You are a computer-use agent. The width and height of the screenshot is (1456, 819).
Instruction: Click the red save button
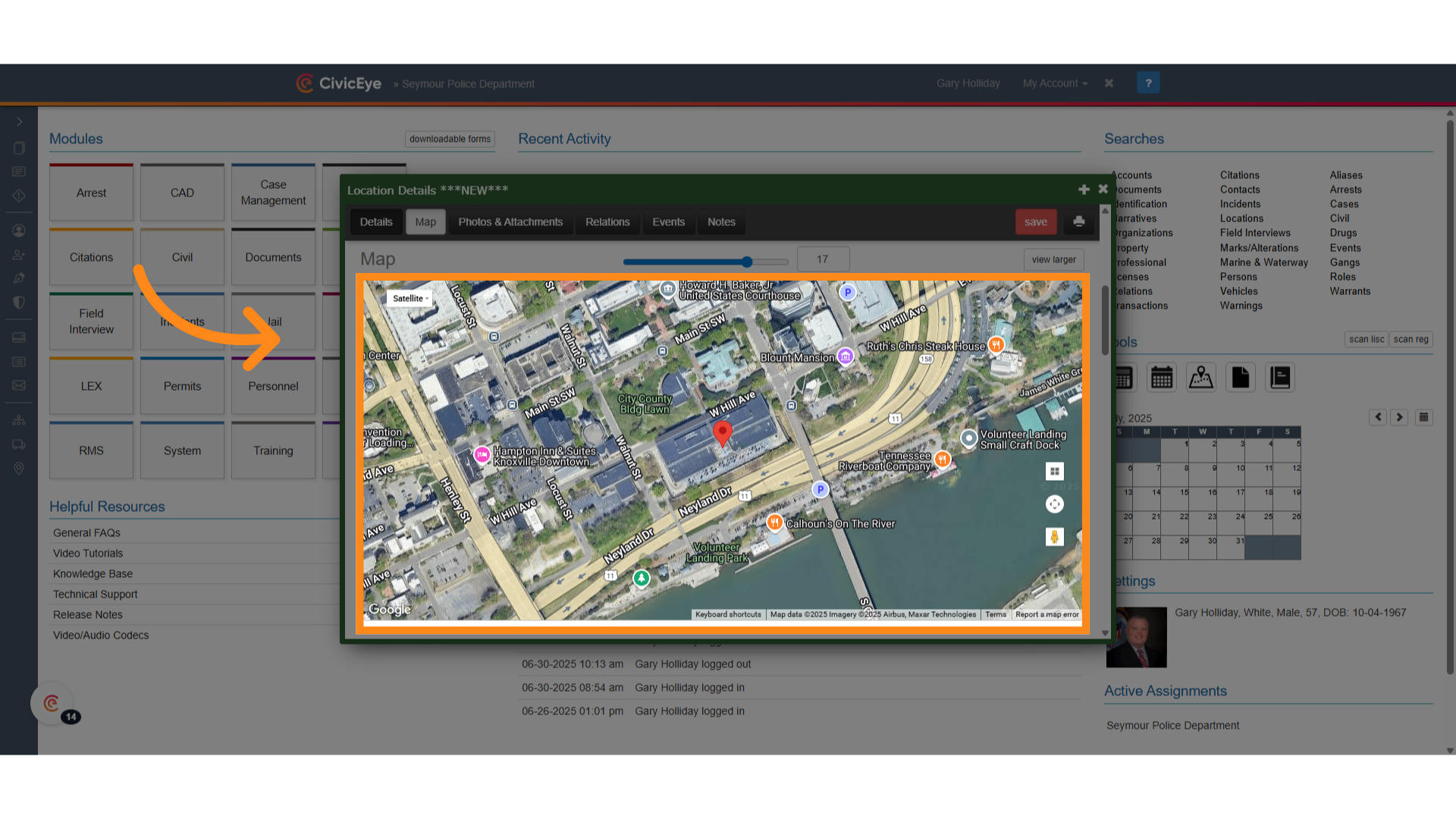coord(1036,221)
